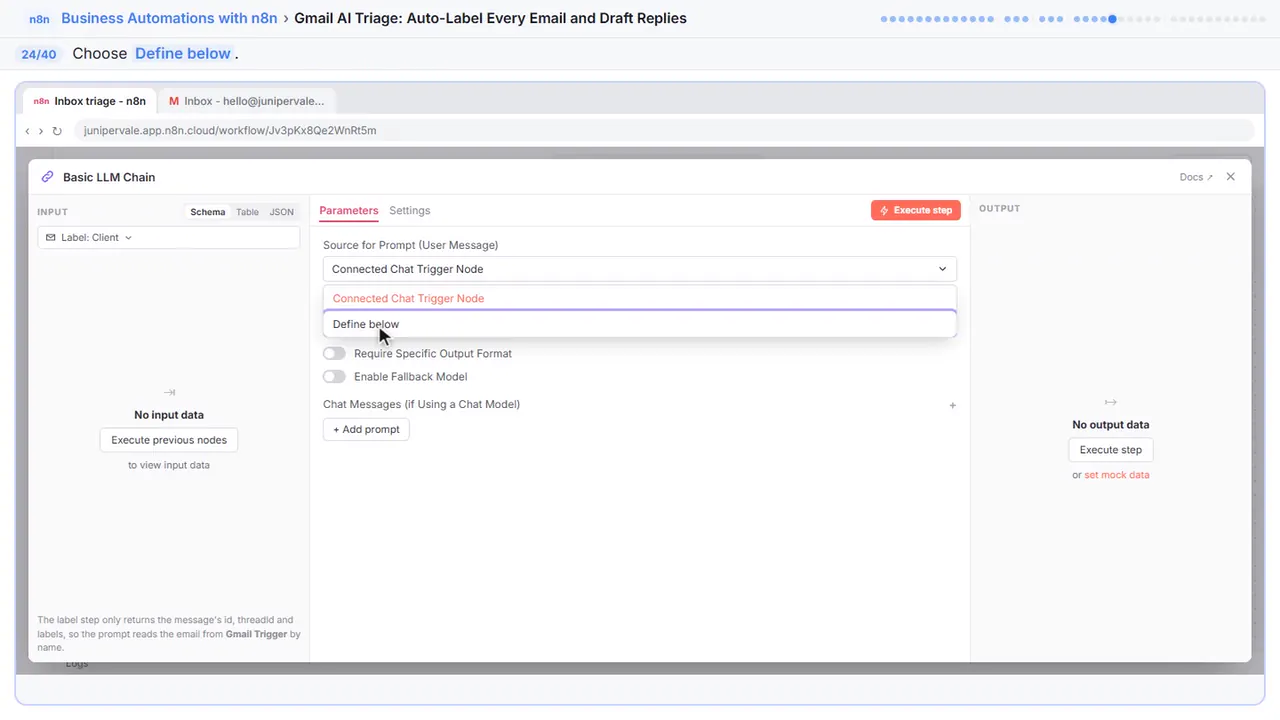Enable the Fallback Model toggle
The image size is (1280, 720).
click(334, 377)
